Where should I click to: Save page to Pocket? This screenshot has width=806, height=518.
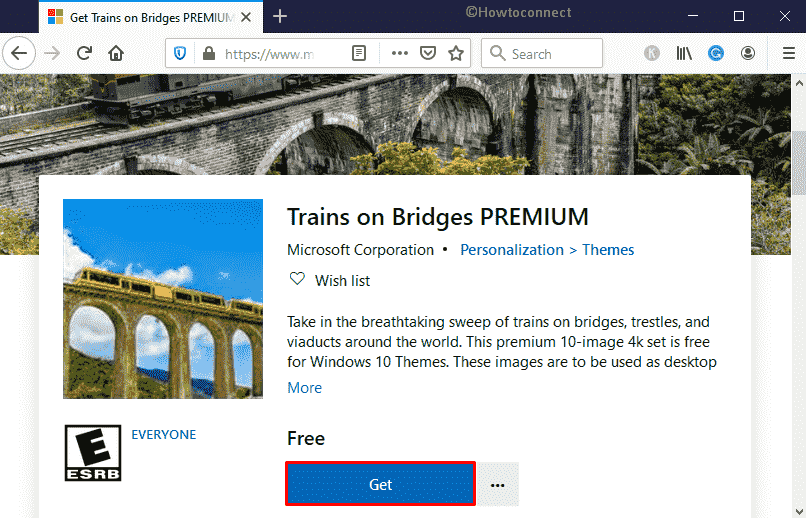click(427, 54)
